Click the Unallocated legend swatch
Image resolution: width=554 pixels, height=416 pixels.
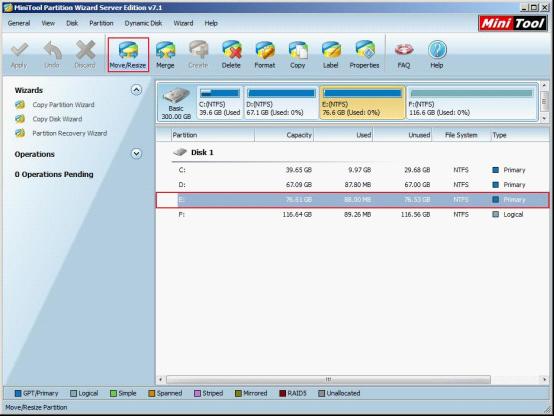coord(322,393)
